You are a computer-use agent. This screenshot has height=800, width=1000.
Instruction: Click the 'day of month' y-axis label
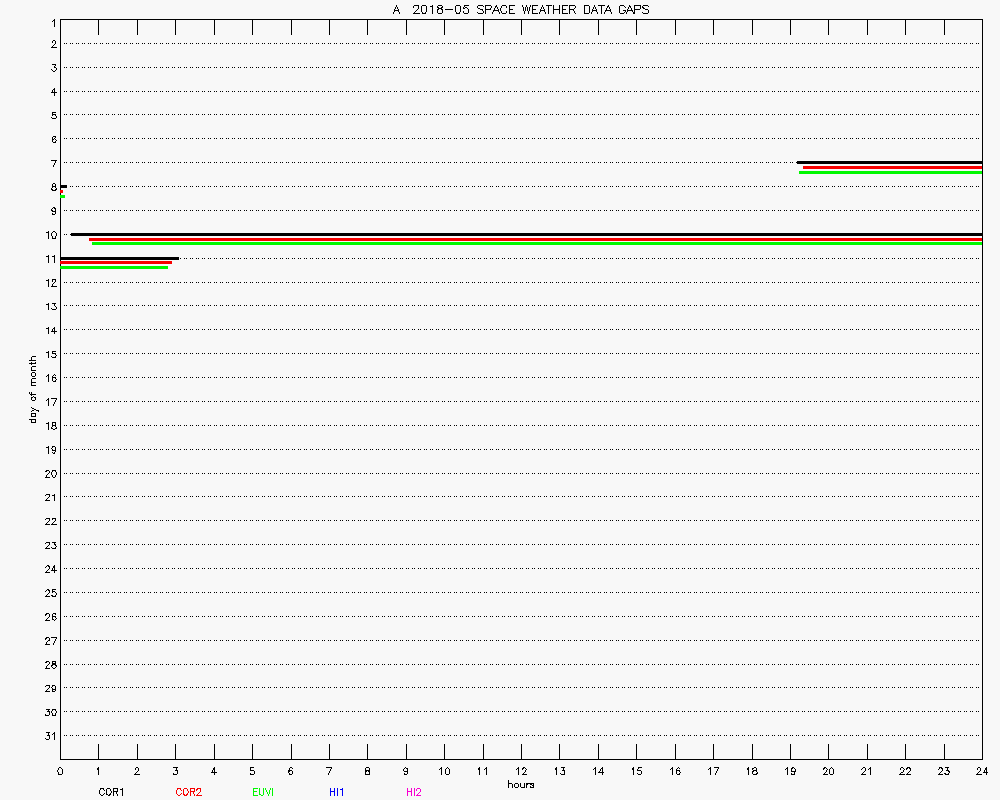click(33, 389)
